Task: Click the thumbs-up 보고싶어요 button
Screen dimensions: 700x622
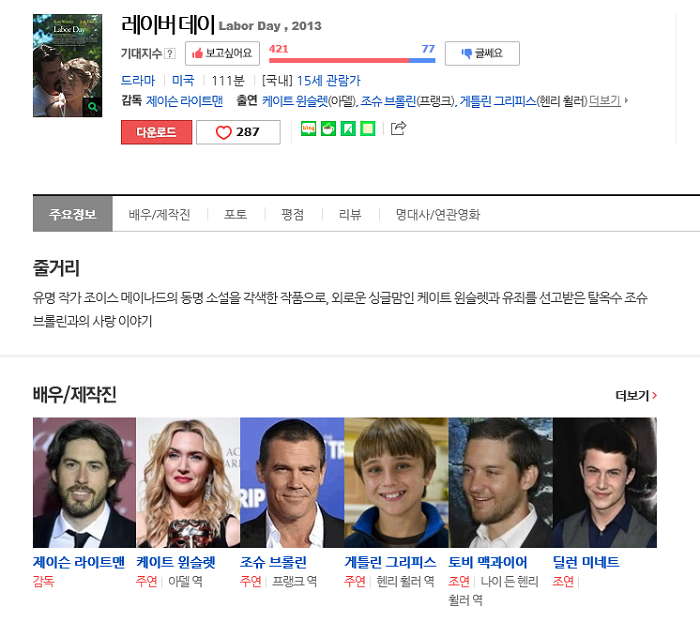Action: pyautogui.click(x=222, y=53)
